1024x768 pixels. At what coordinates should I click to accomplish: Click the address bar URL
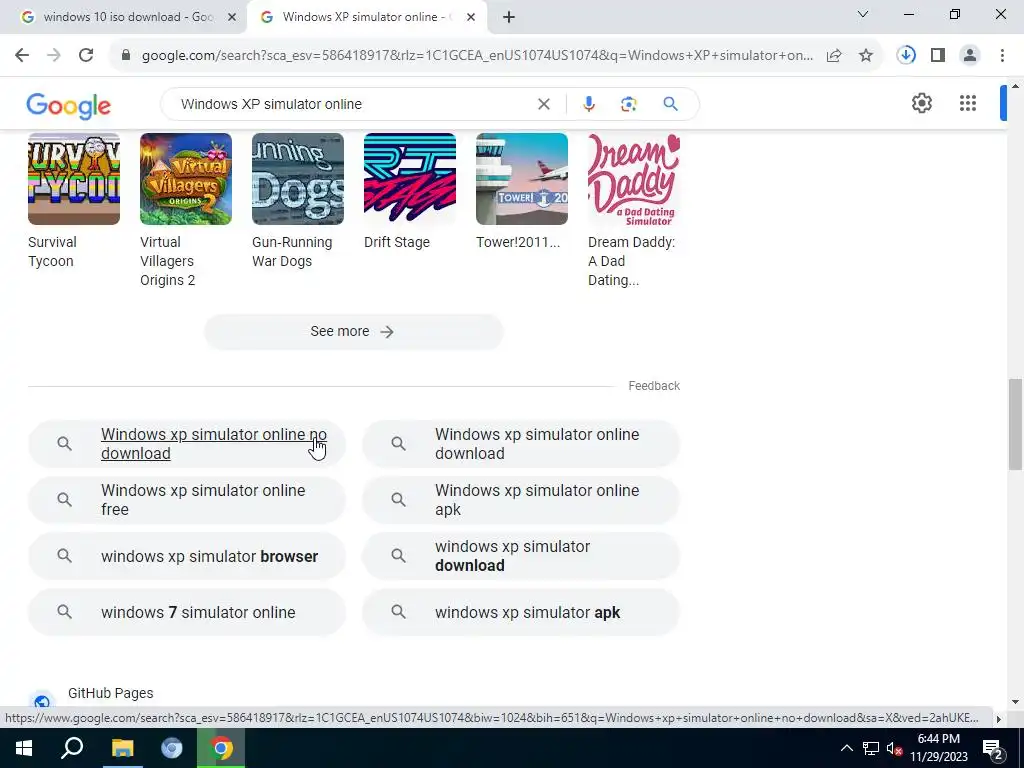[x=477, y=56]
